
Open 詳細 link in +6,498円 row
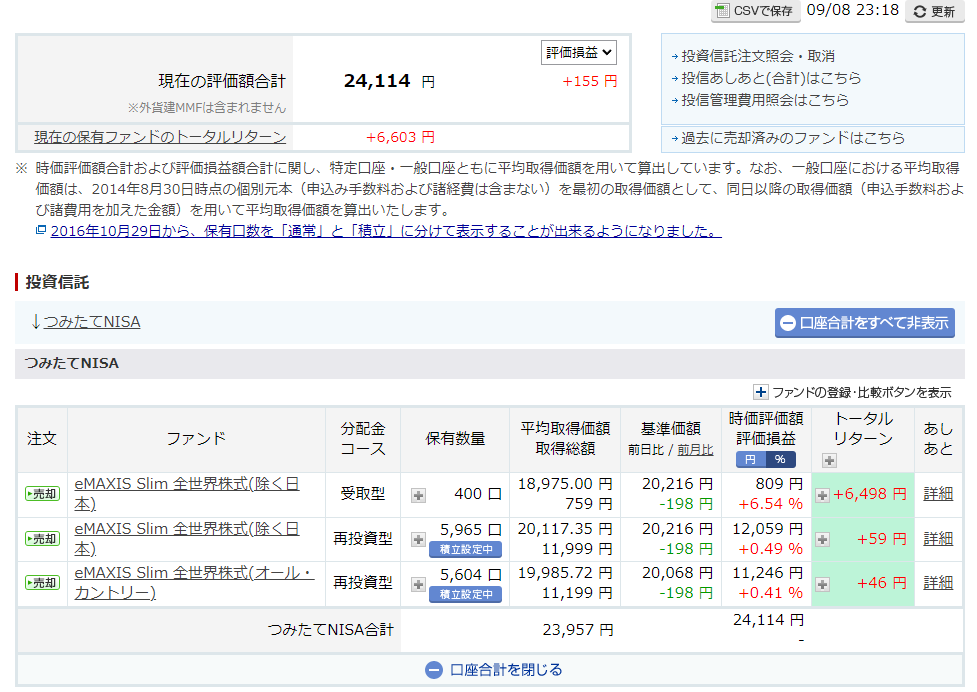tap(938, 494)
